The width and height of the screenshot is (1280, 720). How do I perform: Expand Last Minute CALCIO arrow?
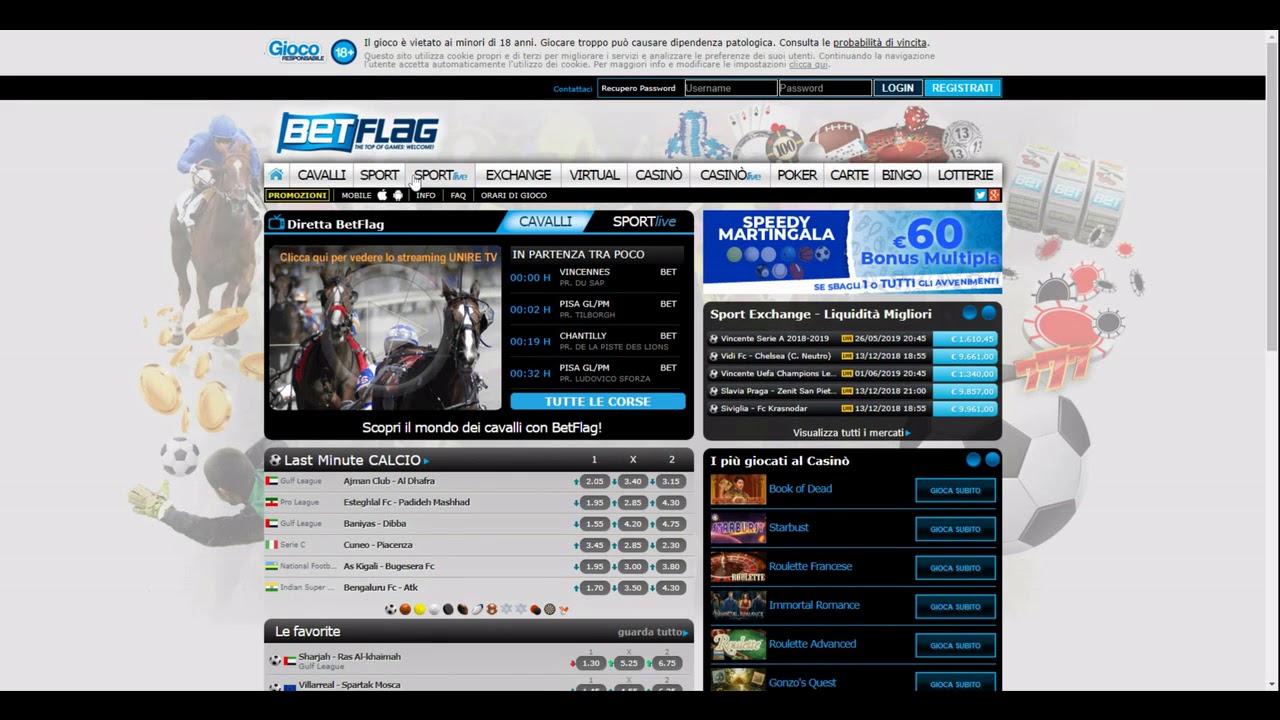[x=426, y=461]
